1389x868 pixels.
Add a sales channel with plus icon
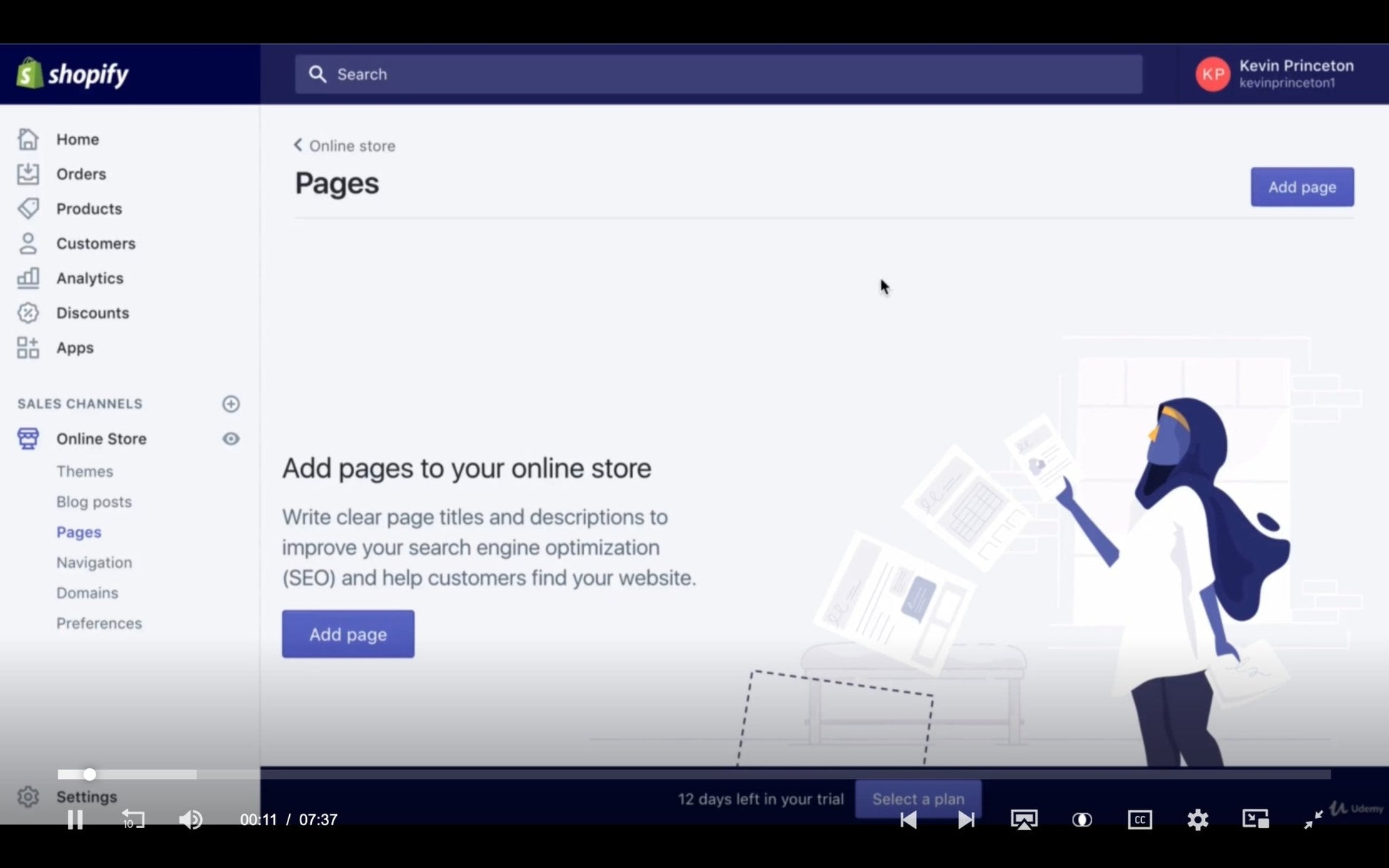click(231, 404)
